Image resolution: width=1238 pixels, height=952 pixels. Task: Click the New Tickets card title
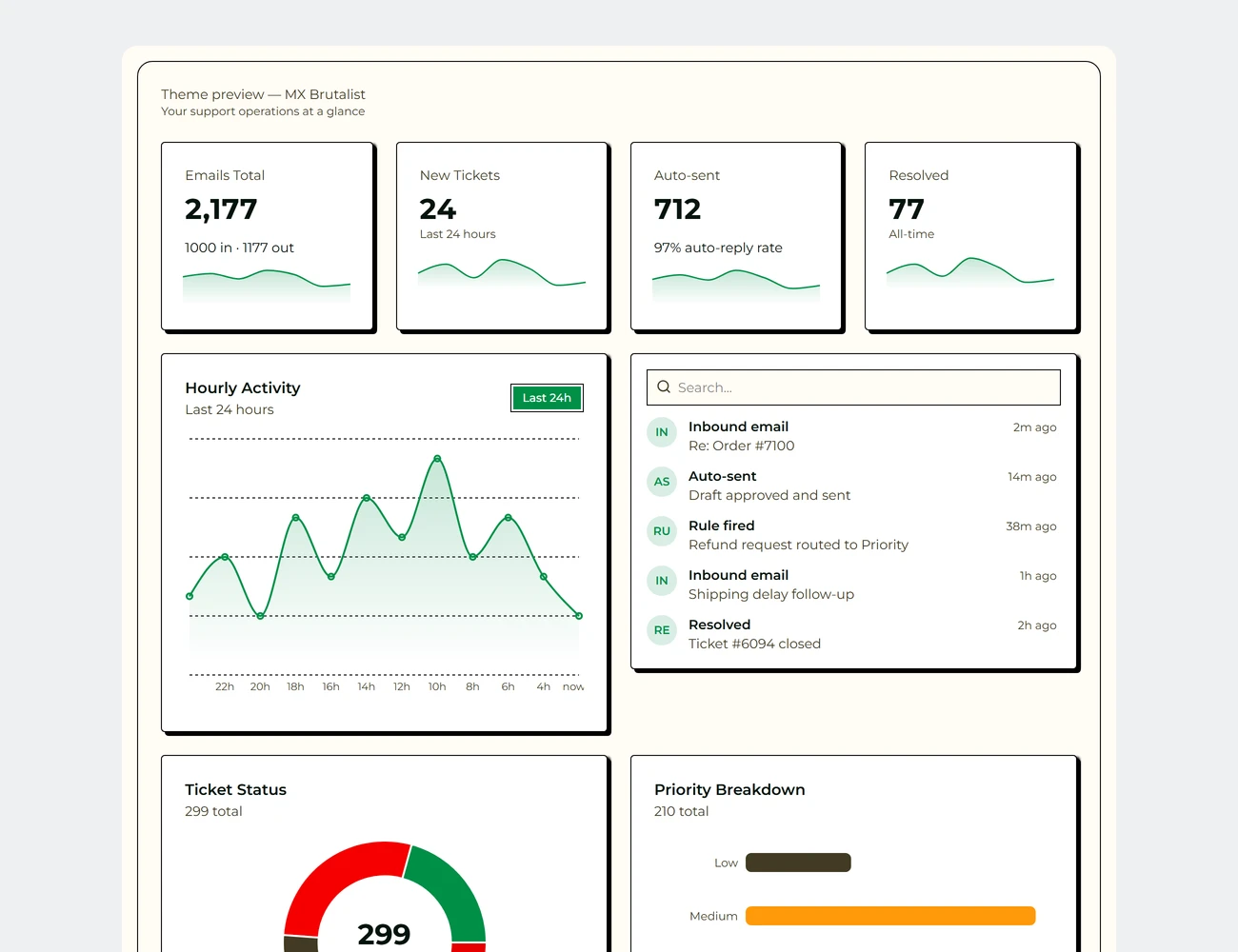click(x=460, y=175)
